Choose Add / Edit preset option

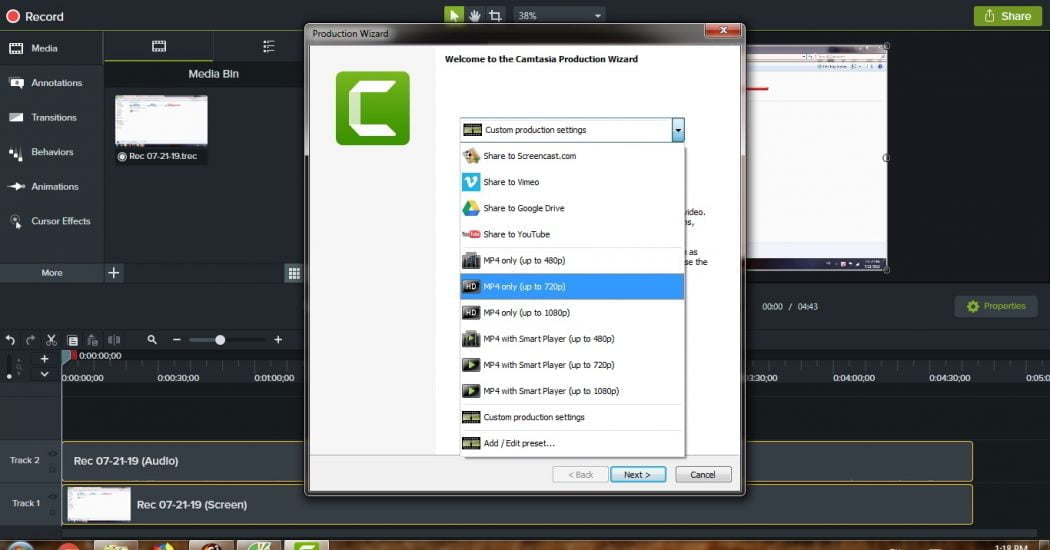(x=572, y=443)
